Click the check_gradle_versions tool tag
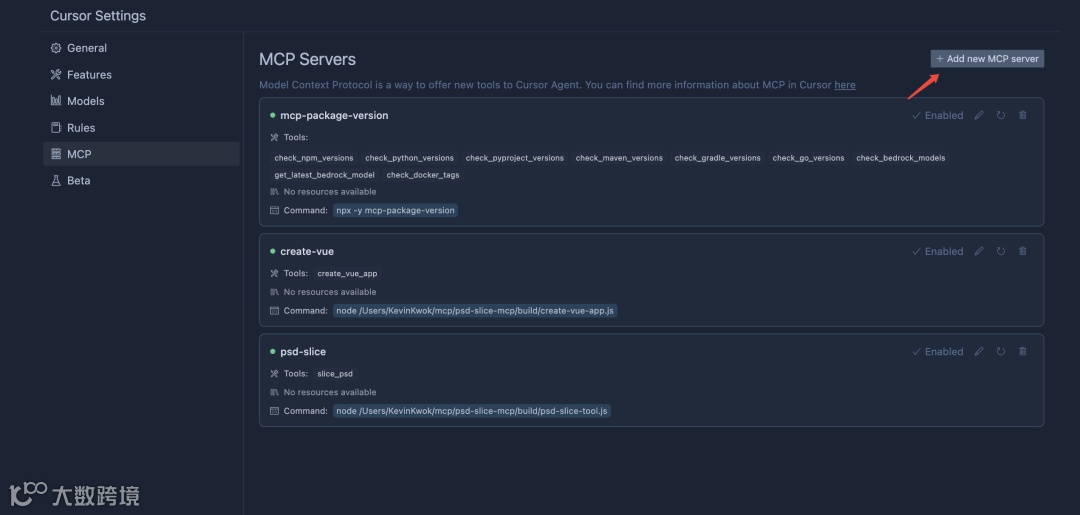Screen dimensions: 1080x515 (x=718, y=158)
